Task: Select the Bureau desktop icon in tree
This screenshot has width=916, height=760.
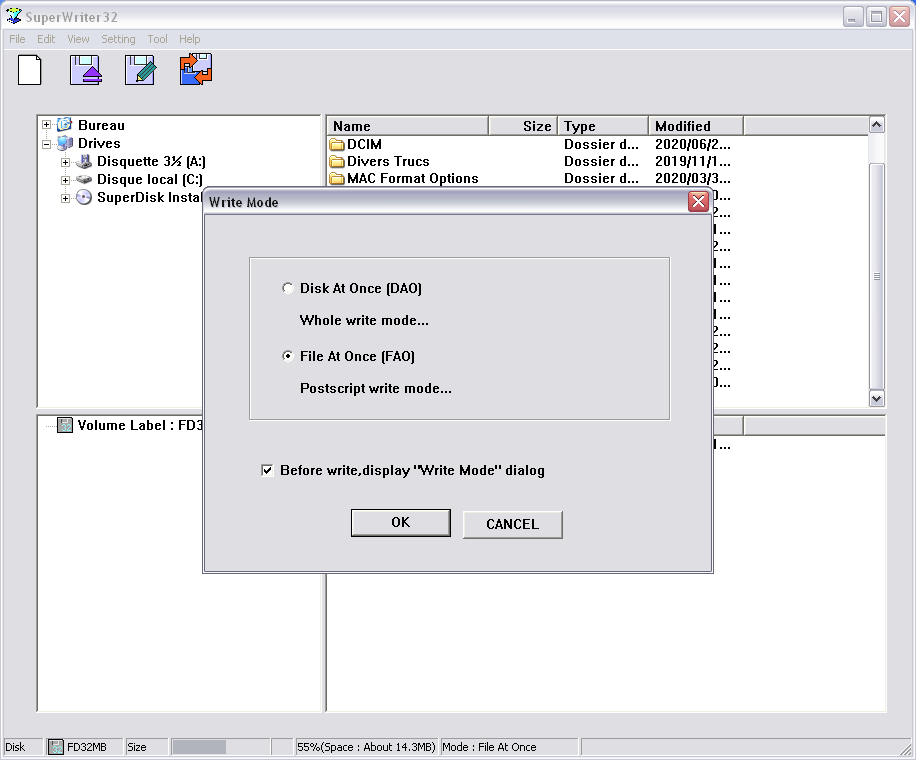Action: [65, 125]
